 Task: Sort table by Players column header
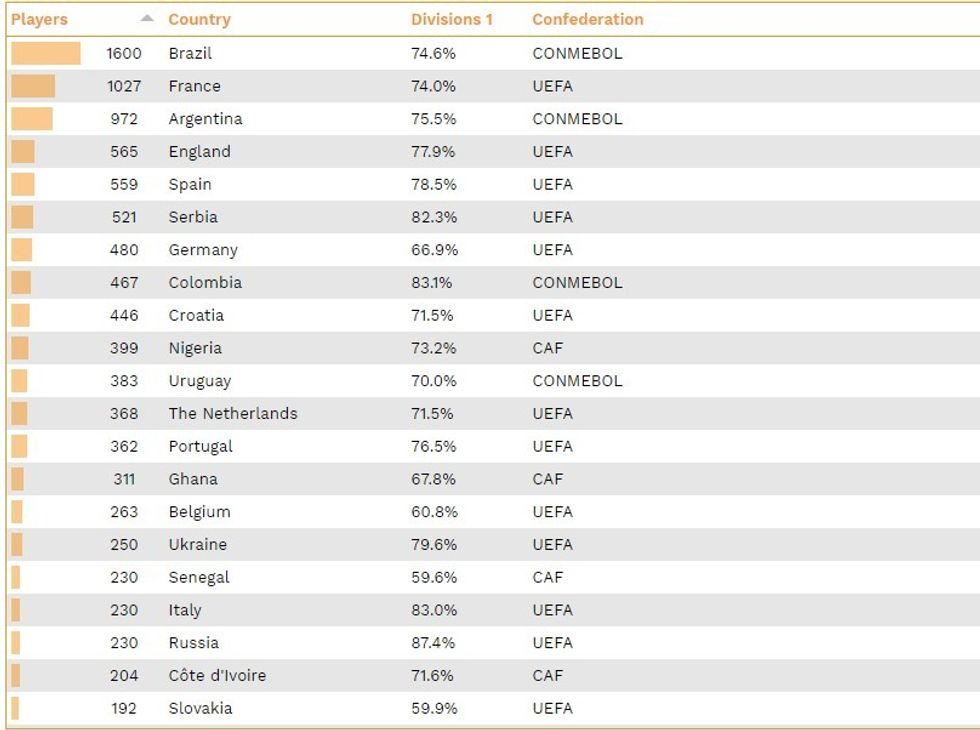[39, 19]
